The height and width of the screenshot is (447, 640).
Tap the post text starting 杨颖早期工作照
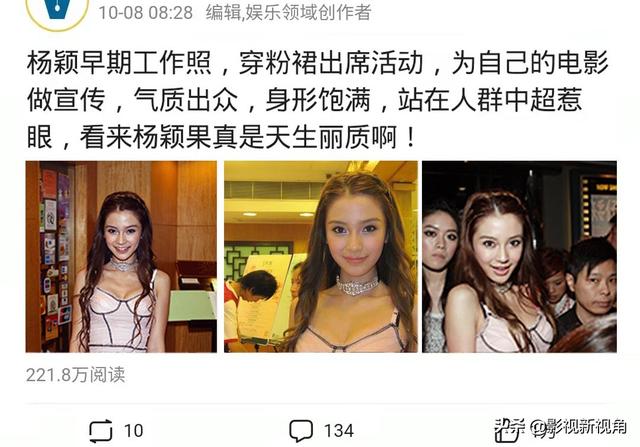pos(318,100)
